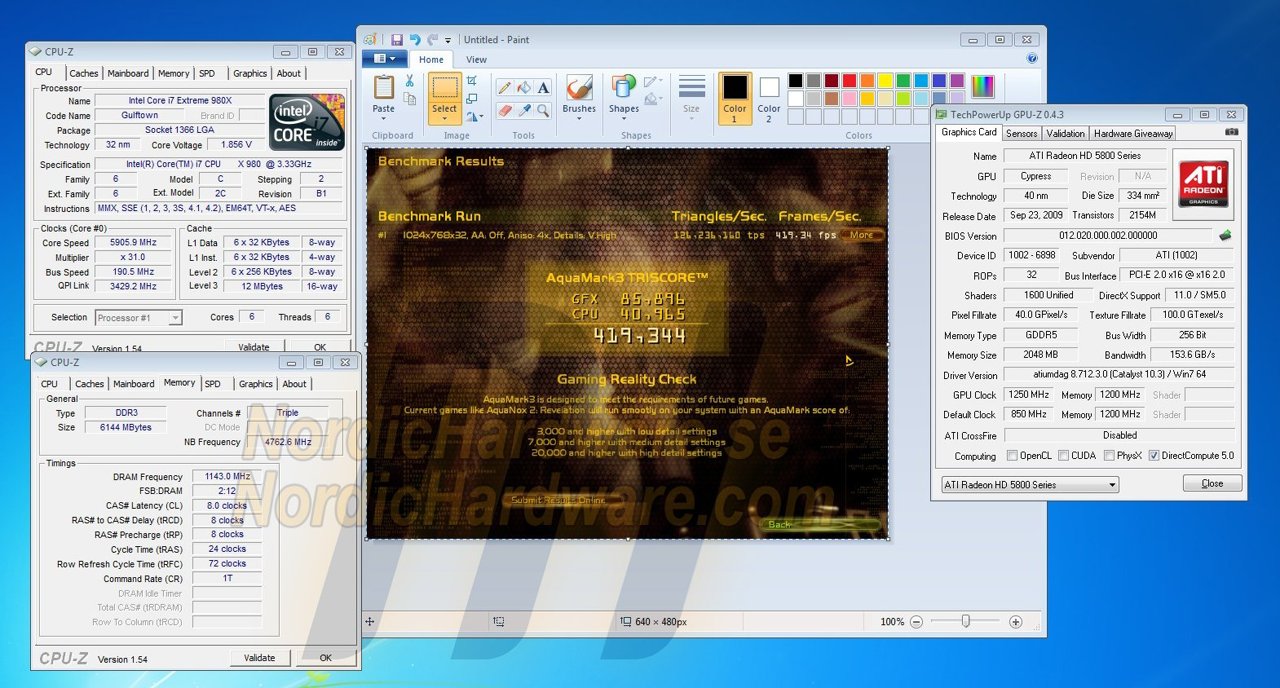Click the ATI Radeon logo in GPU-Z
Image resolution: width=1280 pixels, height=688 pixels.
coord(1204,183)
